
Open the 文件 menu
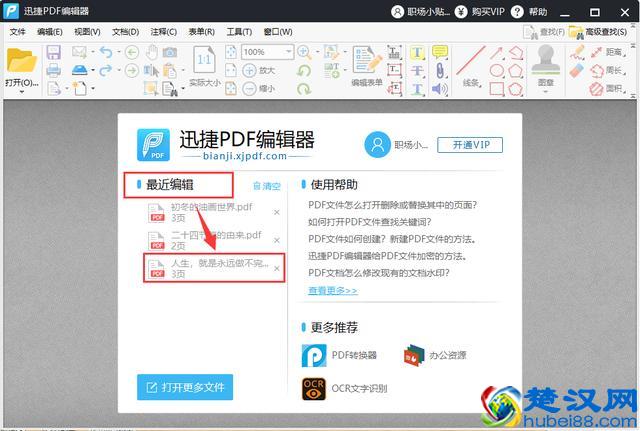pos(18,32)
